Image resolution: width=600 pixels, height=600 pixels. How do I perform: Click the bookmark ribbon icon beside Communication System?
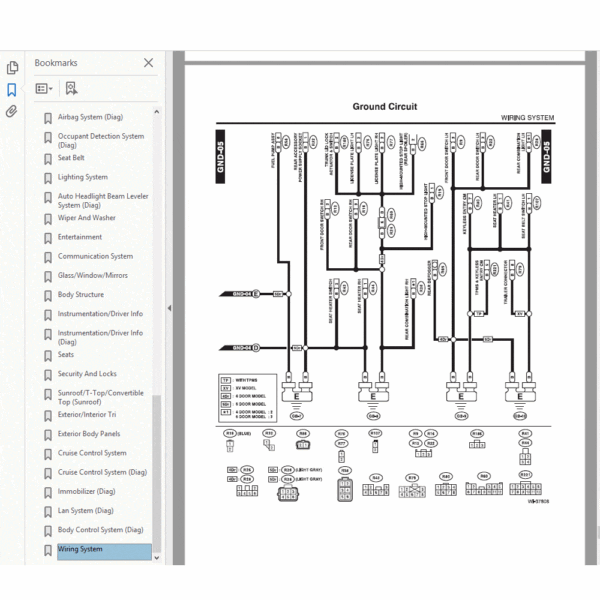tap(48, 258)
